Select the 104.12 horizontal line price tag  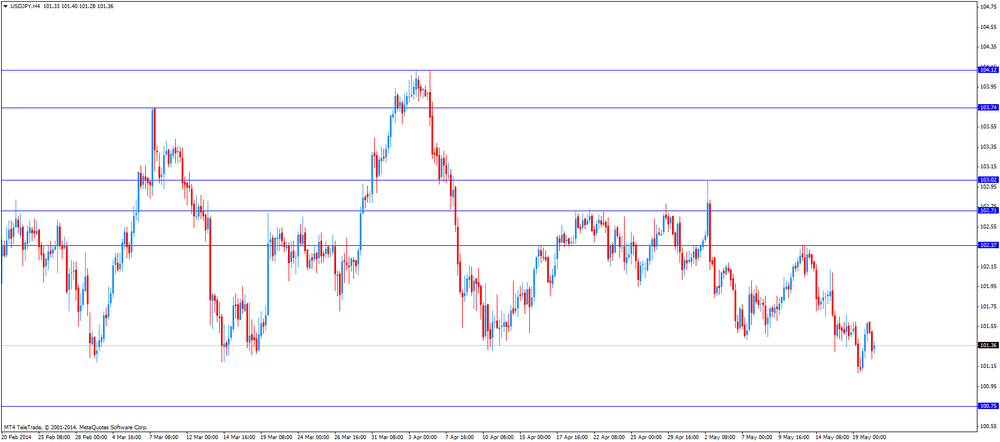point(988,70)
